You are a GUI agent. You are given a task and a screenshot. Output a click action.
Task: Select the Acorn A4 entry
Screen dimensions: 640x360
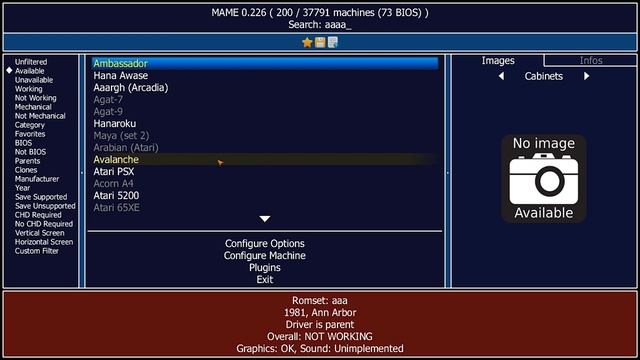(x=265, y=184)
